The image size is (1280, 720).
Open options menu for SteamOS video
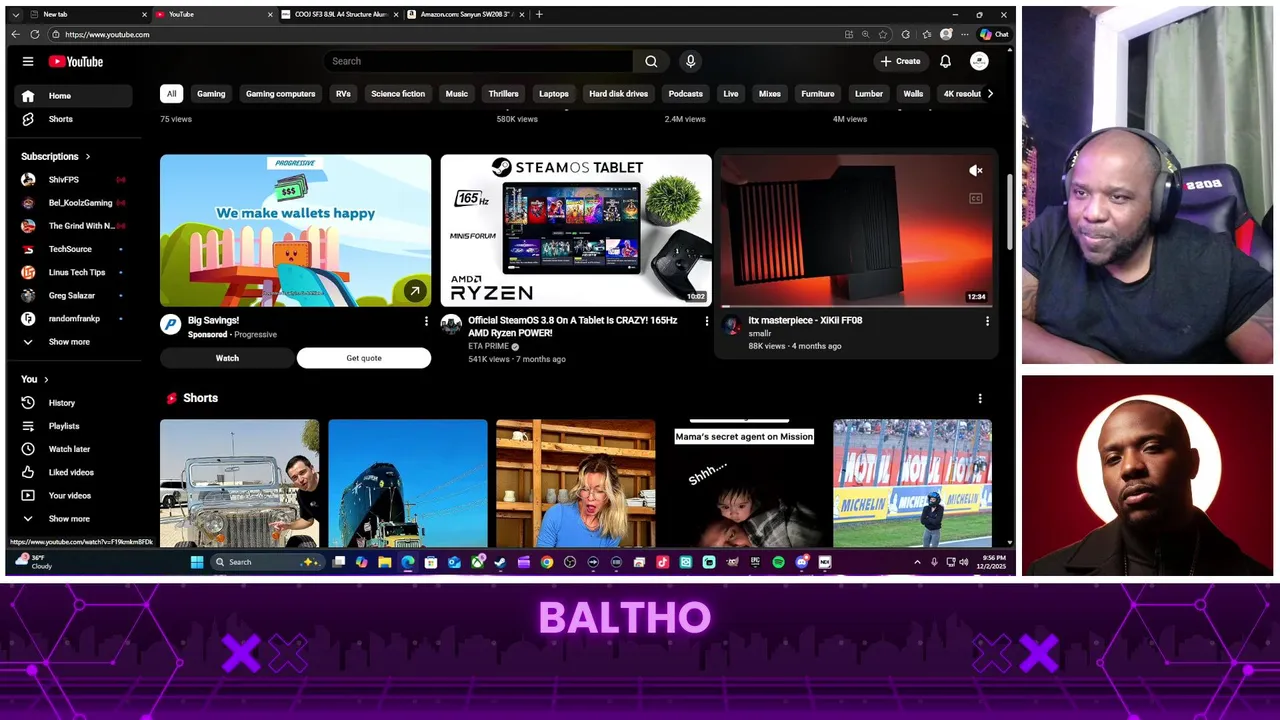tap(707, 321)
